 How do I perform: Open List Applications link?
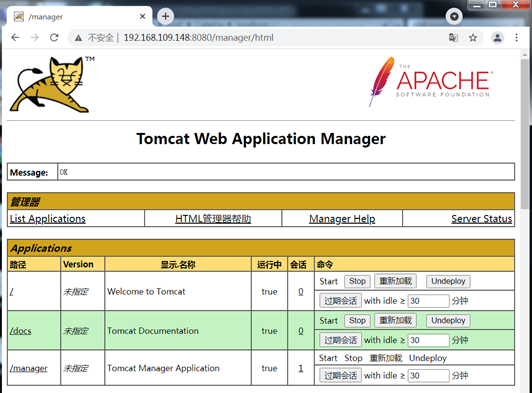48,219
